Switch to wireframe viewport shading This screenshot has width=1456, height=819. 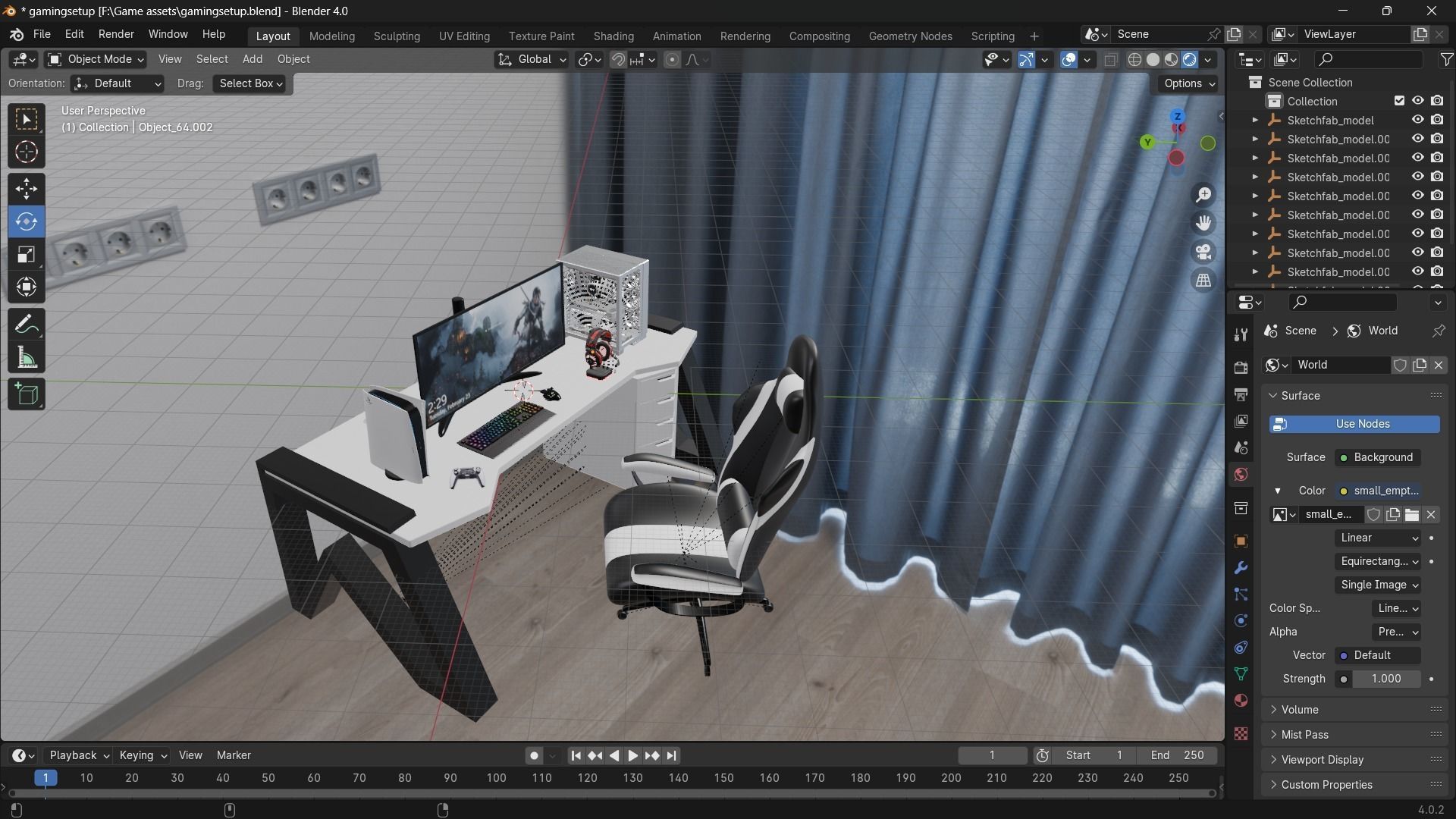pos(1134,59)
